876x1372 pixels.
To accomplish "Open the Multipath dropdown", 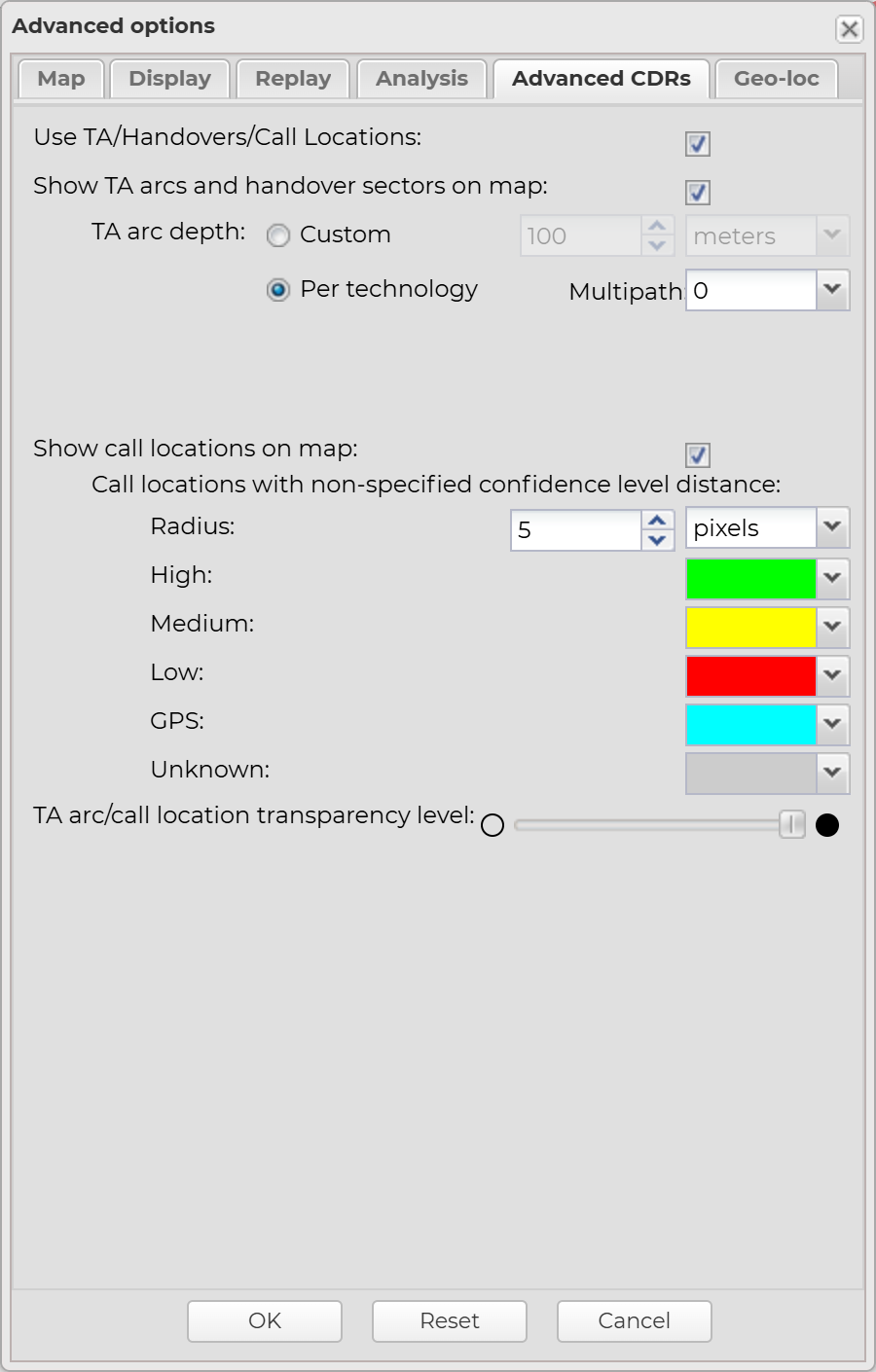I will (x=832, y=290).
